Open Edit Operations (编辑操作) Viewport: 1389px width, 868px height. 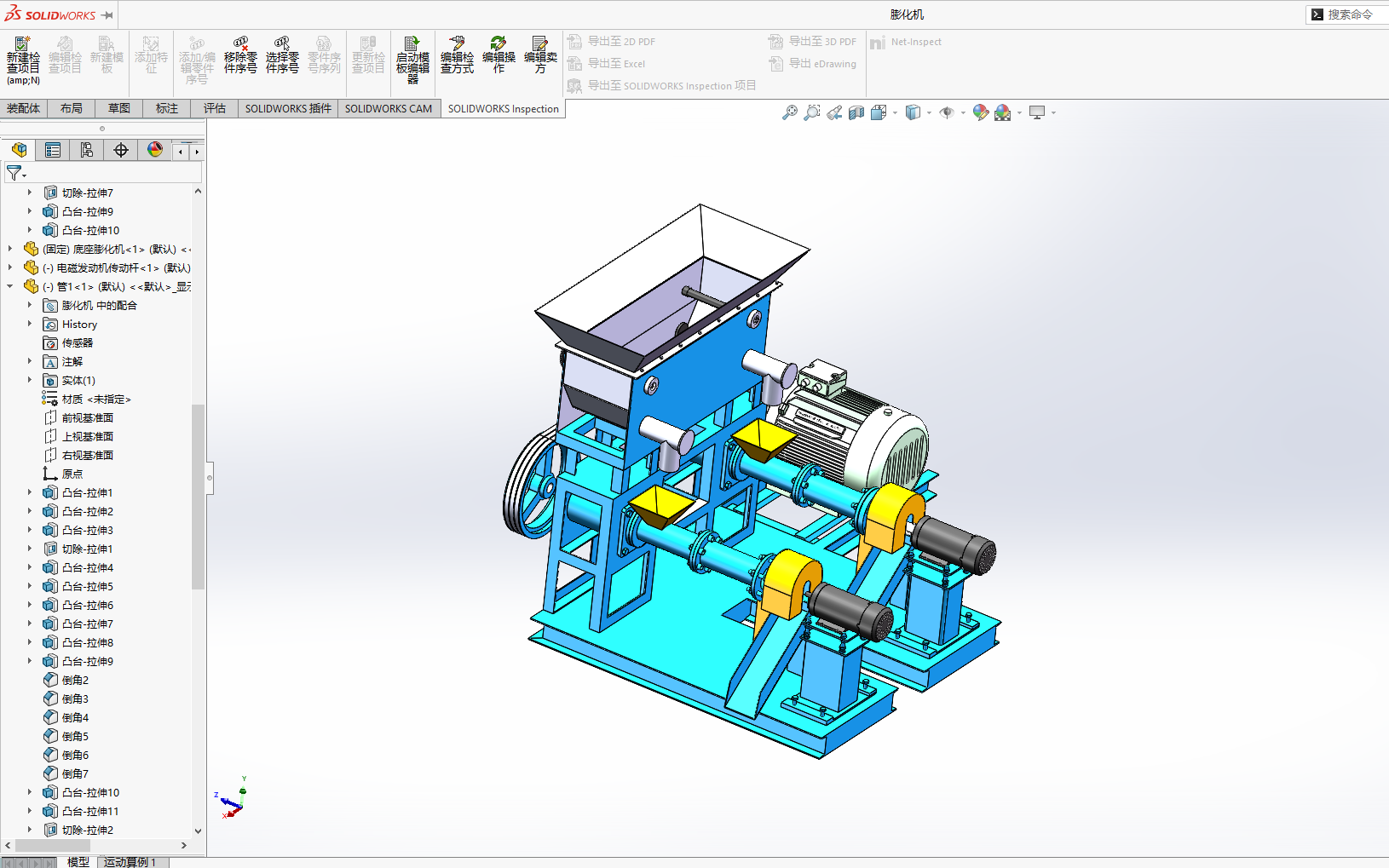(x=499, y=55)
